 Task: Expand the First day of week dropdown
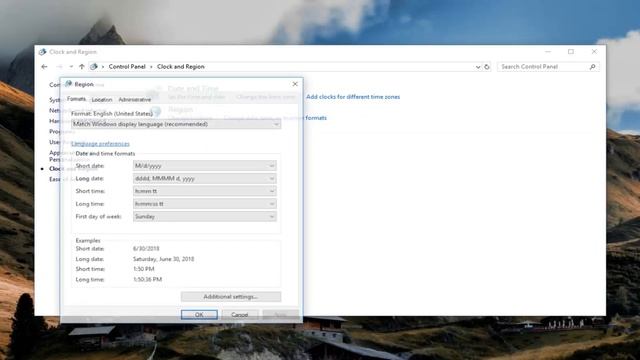point(204,216)
